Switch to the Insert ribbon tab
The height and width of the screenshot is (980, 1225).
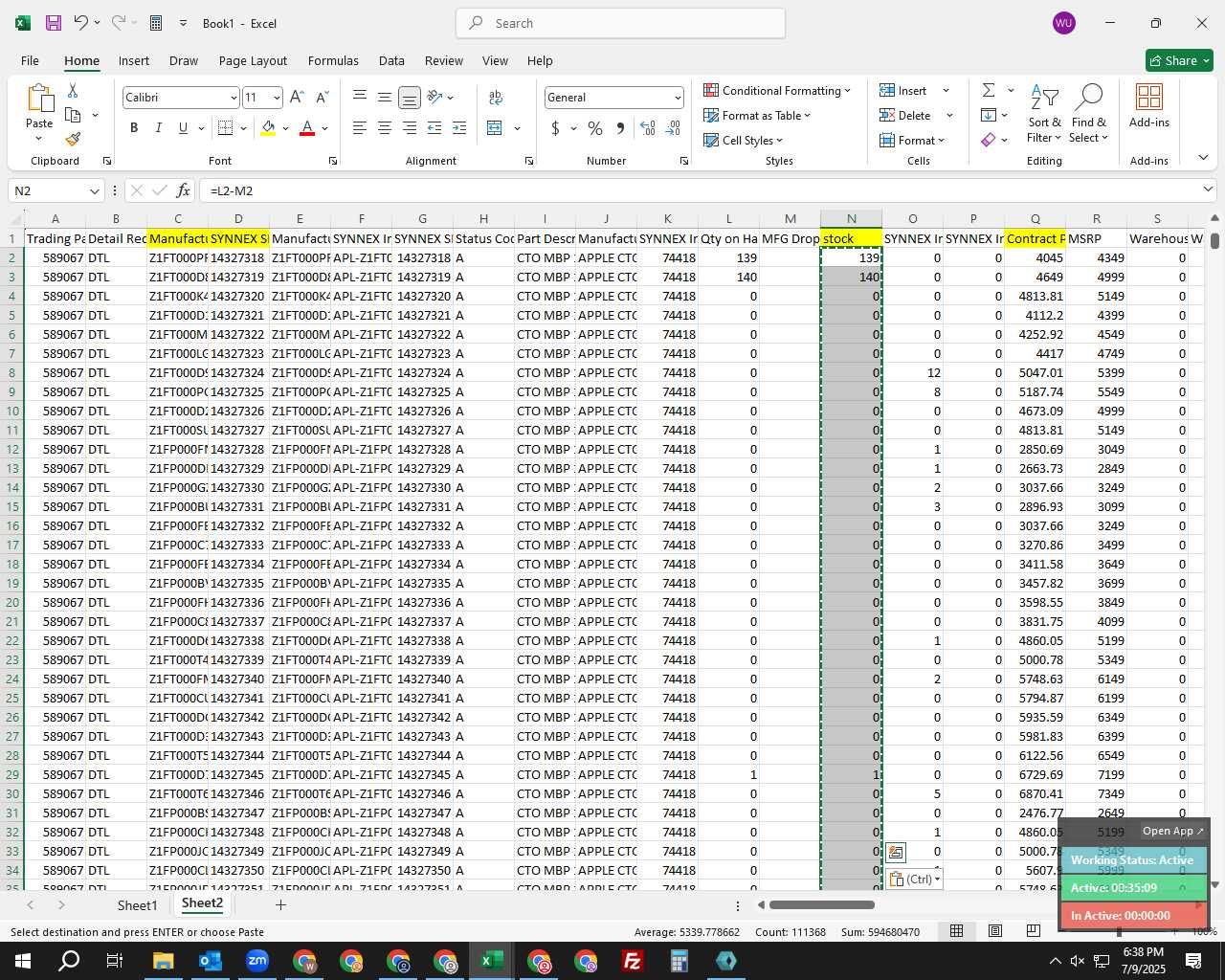tap(134, 60)
